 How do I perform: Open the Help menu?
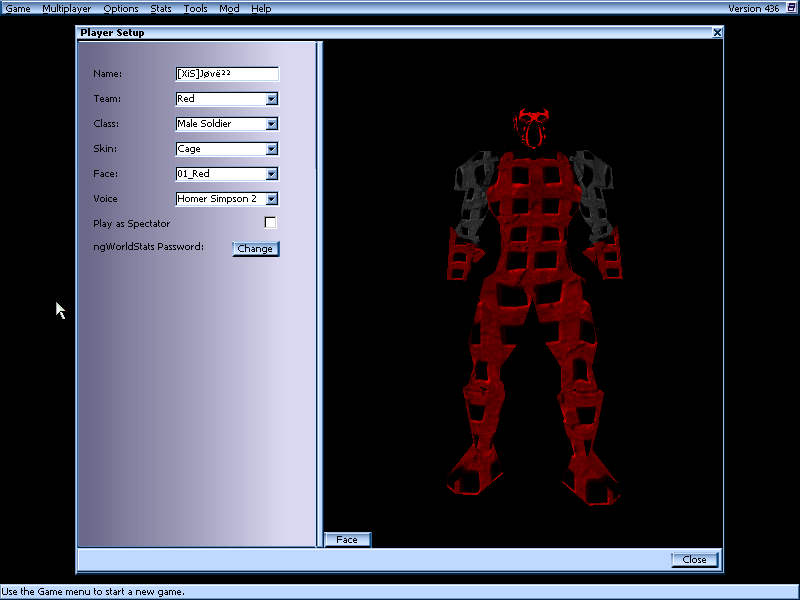[x=261, y=8]
